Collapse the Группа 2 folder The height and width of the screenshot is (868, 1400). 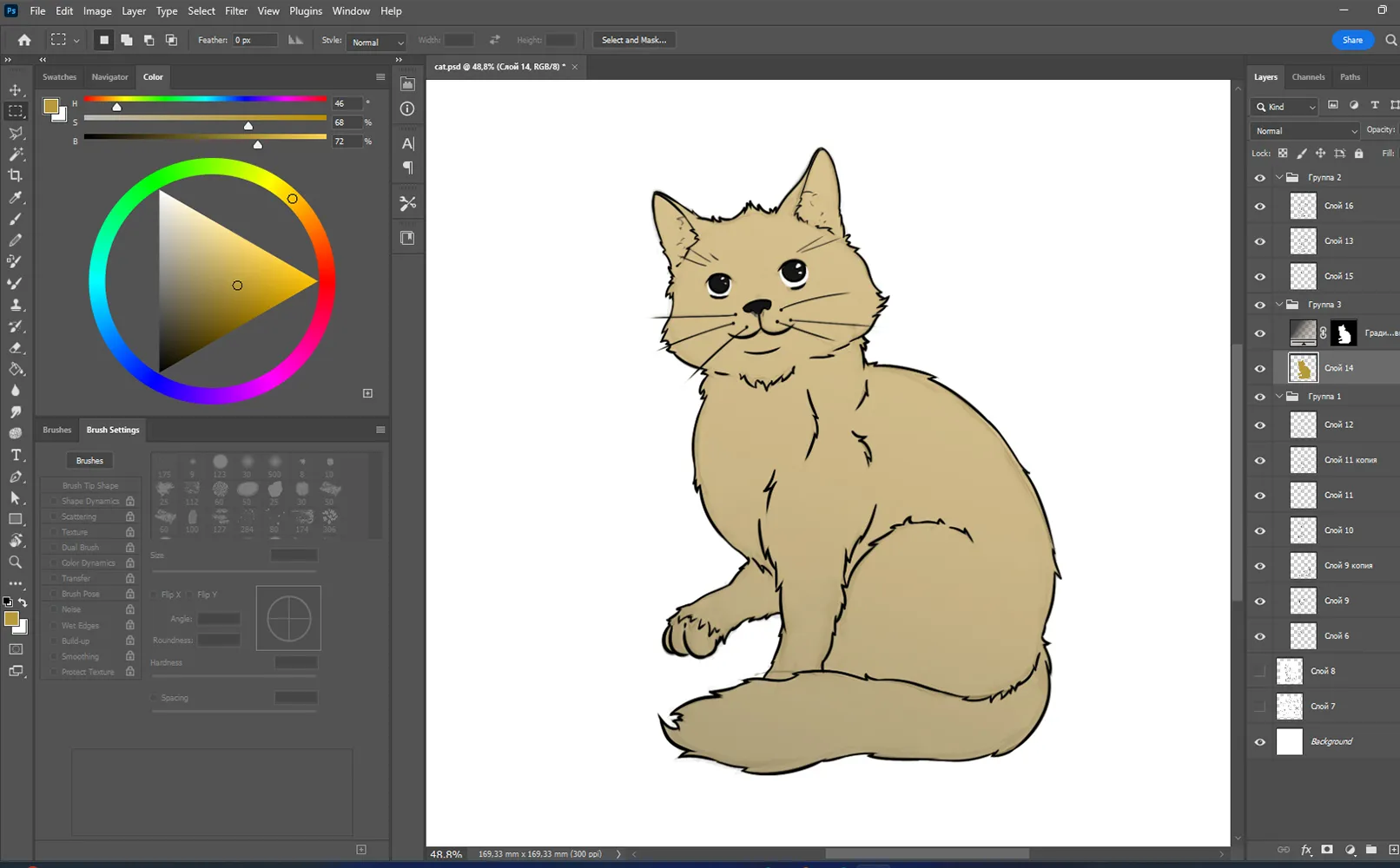click(x=1279, y=177)
